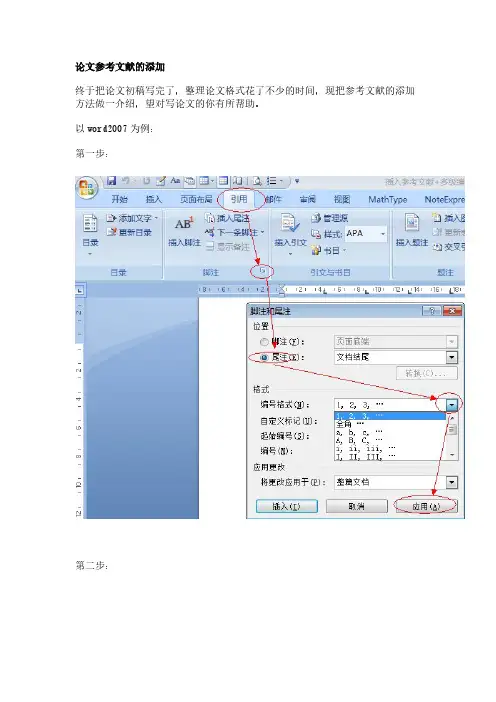Close the 脚注和尾注 dialog
The width and height of the screenshot is (496, 702).
453,311
